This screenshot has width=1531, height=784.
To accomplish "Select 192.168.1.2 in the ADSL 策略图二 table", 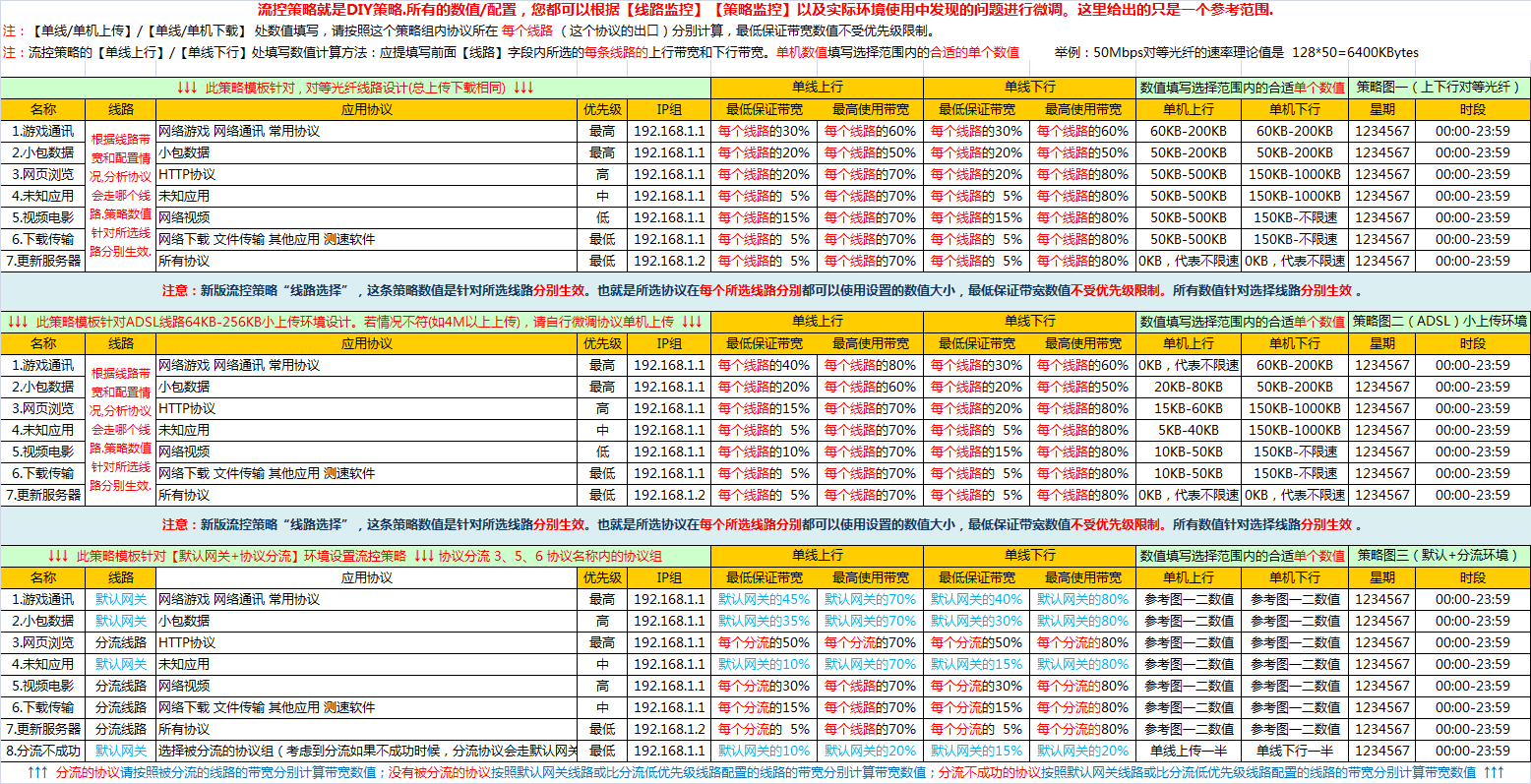I will click(669, 495).
